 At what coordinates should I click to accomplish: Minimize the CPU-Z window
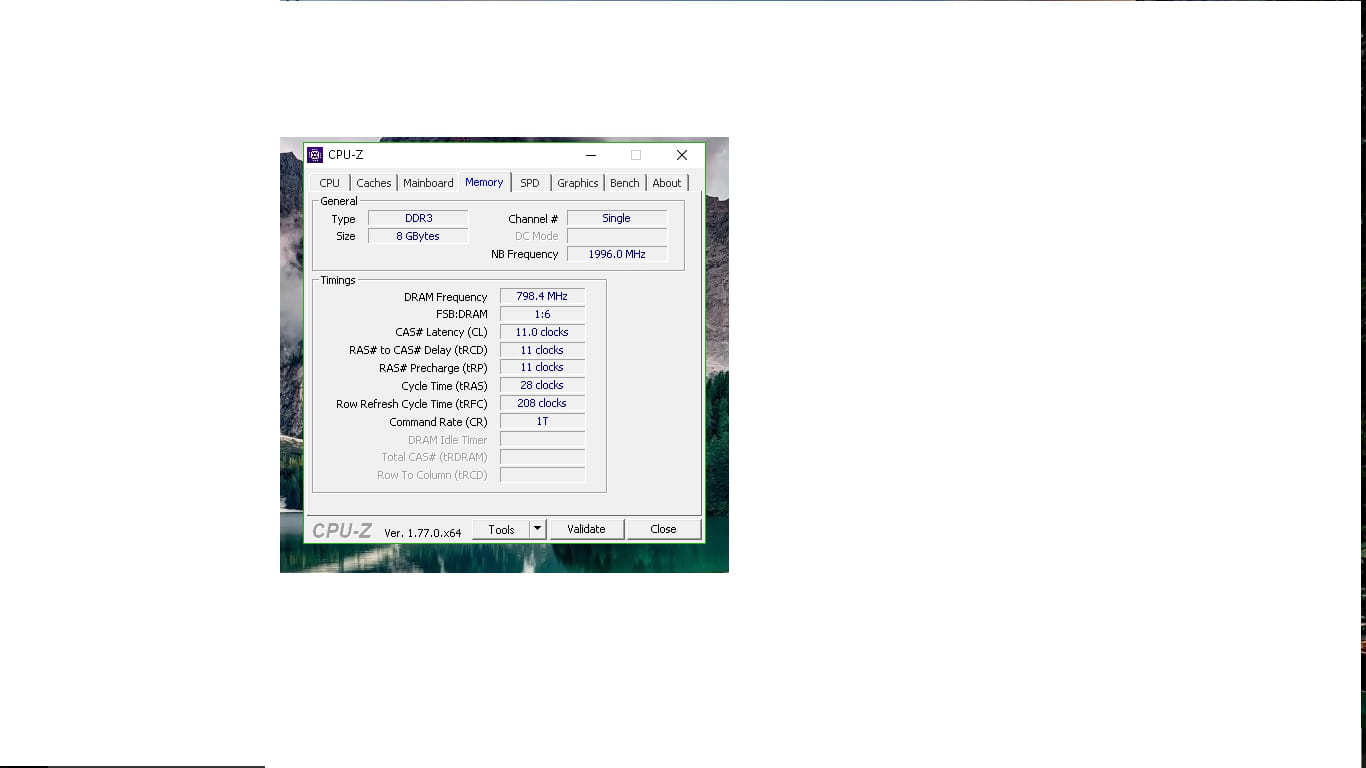pyautogui.click(x=591, y=155)
